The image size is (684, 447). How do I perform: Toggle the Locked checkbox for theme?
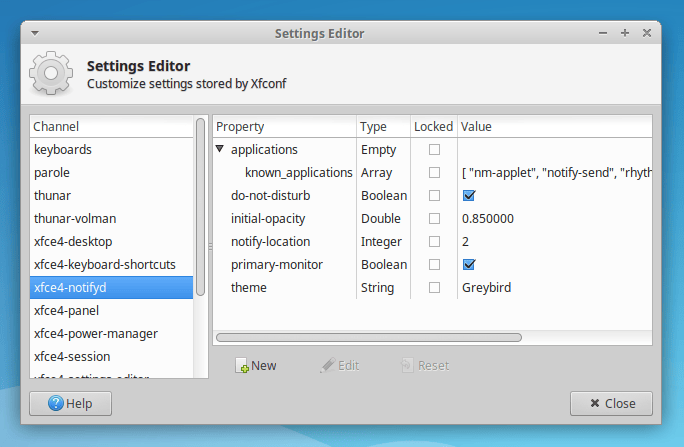(x=434, y=288)
